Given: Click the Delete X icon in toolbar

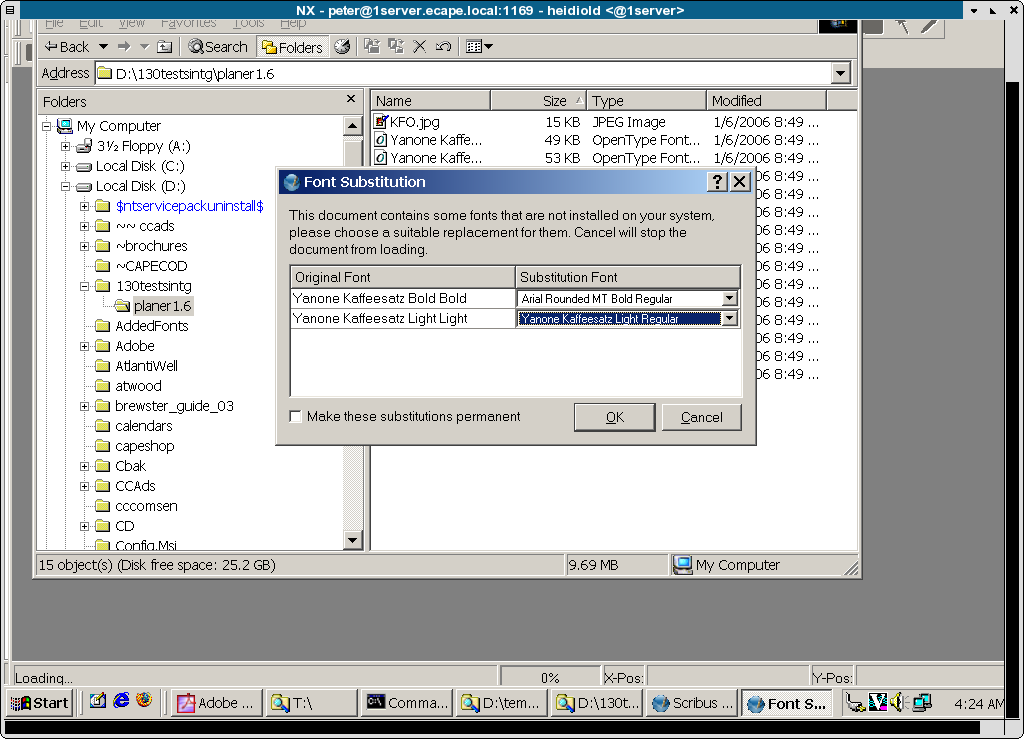Looking at the screenshot, I should (420, 47).
